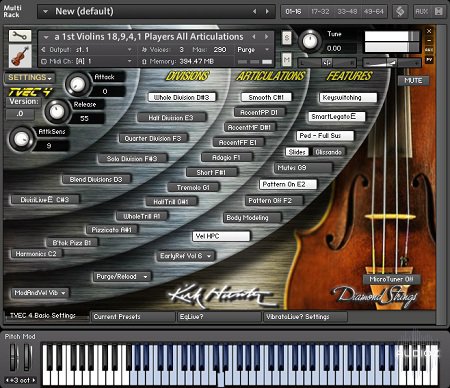The width and height of the screenshot is (450, 388).
Task: Switch to the Current Presets tab
Action: tap(133, 317)
